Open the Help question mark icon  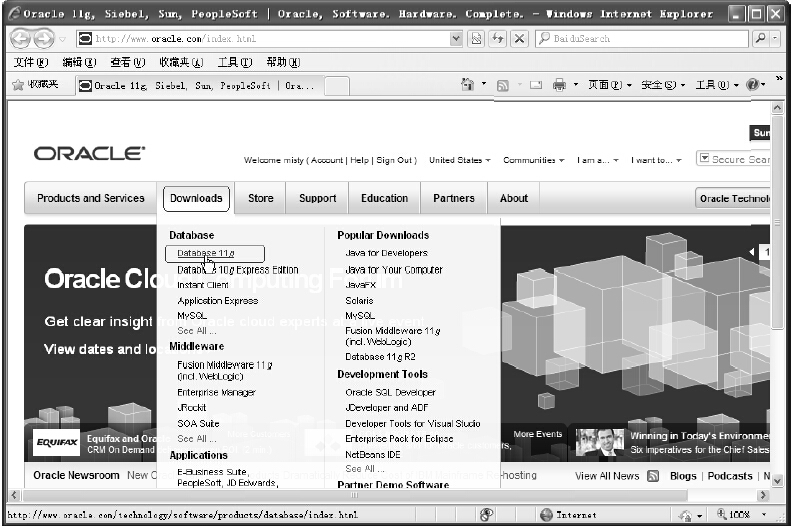(752, 85)
